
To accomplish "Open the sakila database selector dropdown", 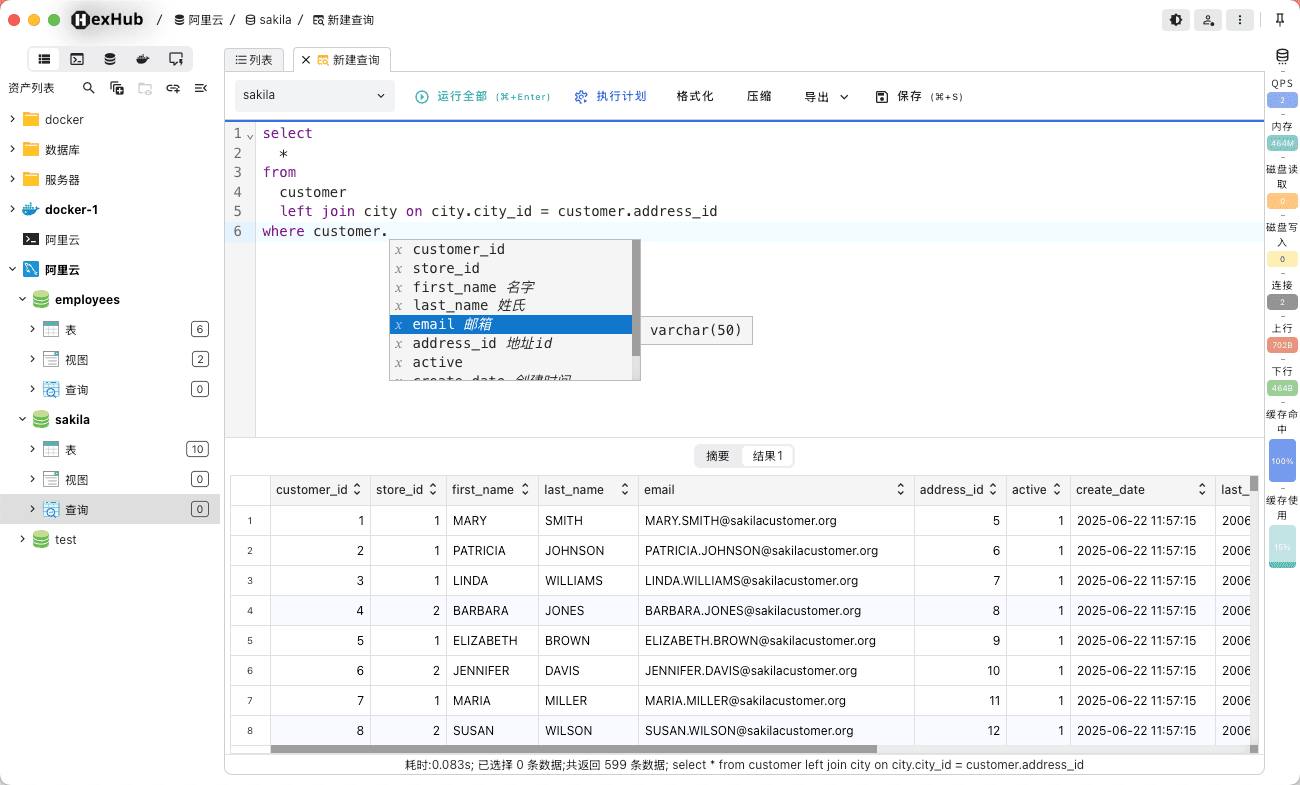I will 315,96.
